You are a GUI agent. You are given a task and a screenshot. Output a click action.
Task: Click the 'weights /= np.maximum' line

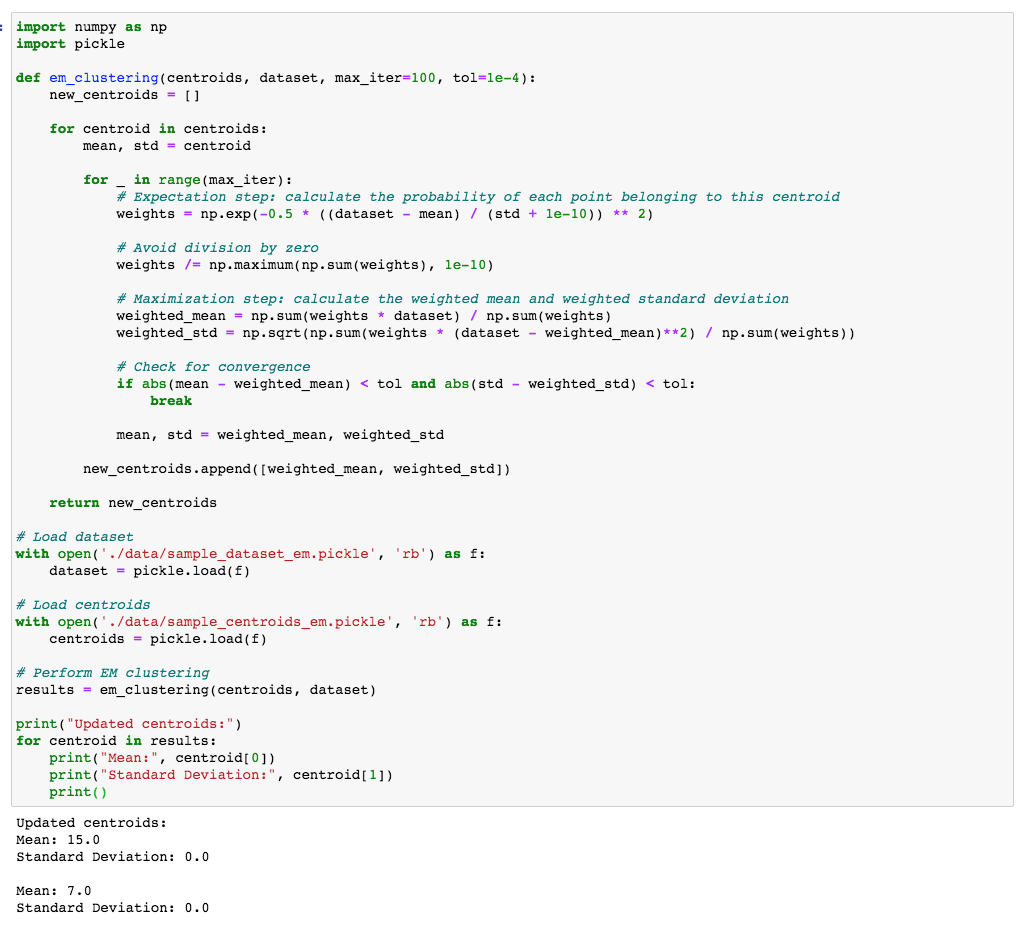[305, 265]
